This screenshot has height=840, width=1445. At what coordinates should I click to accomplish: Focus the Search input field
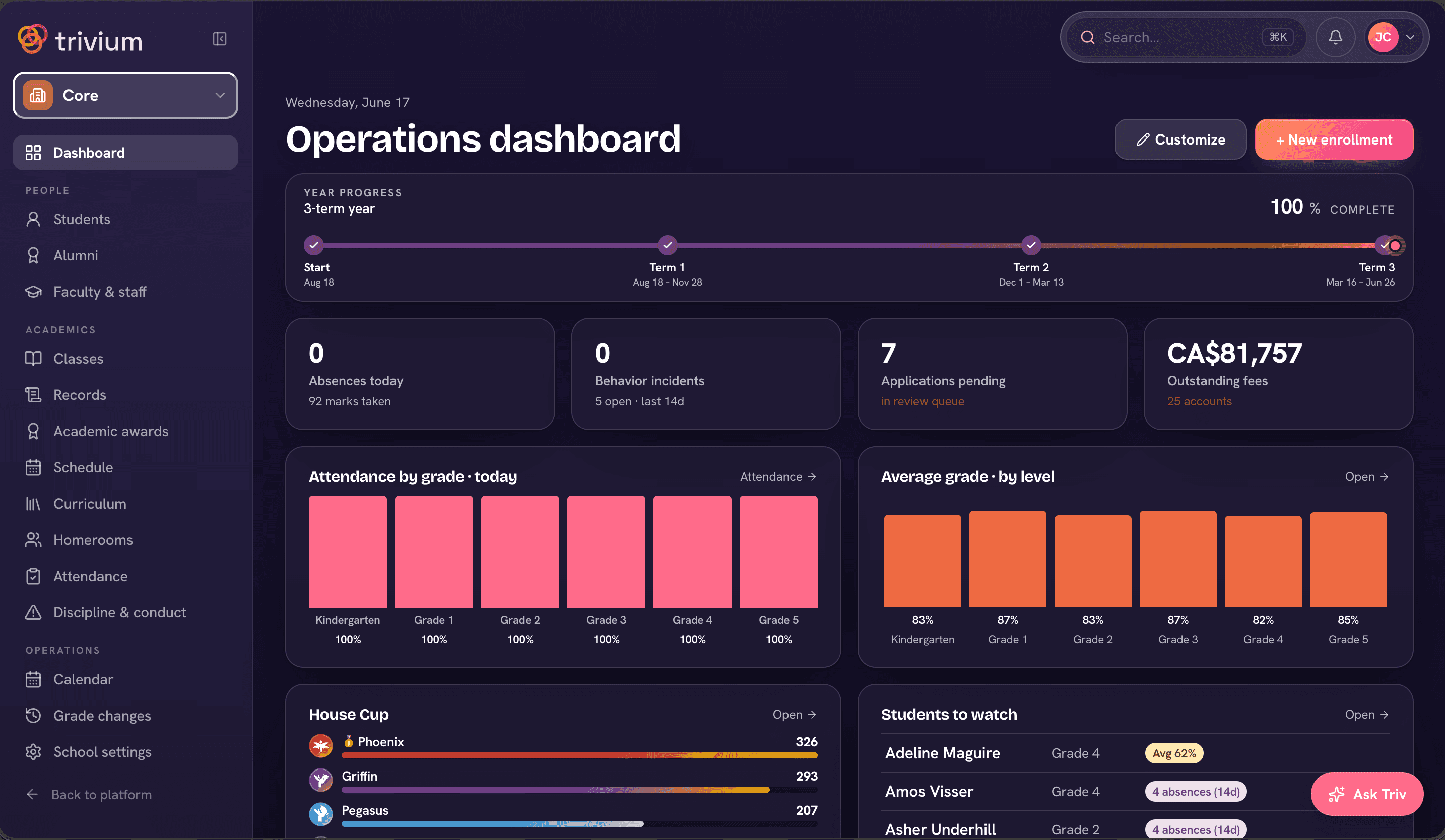coord(1186,37)
